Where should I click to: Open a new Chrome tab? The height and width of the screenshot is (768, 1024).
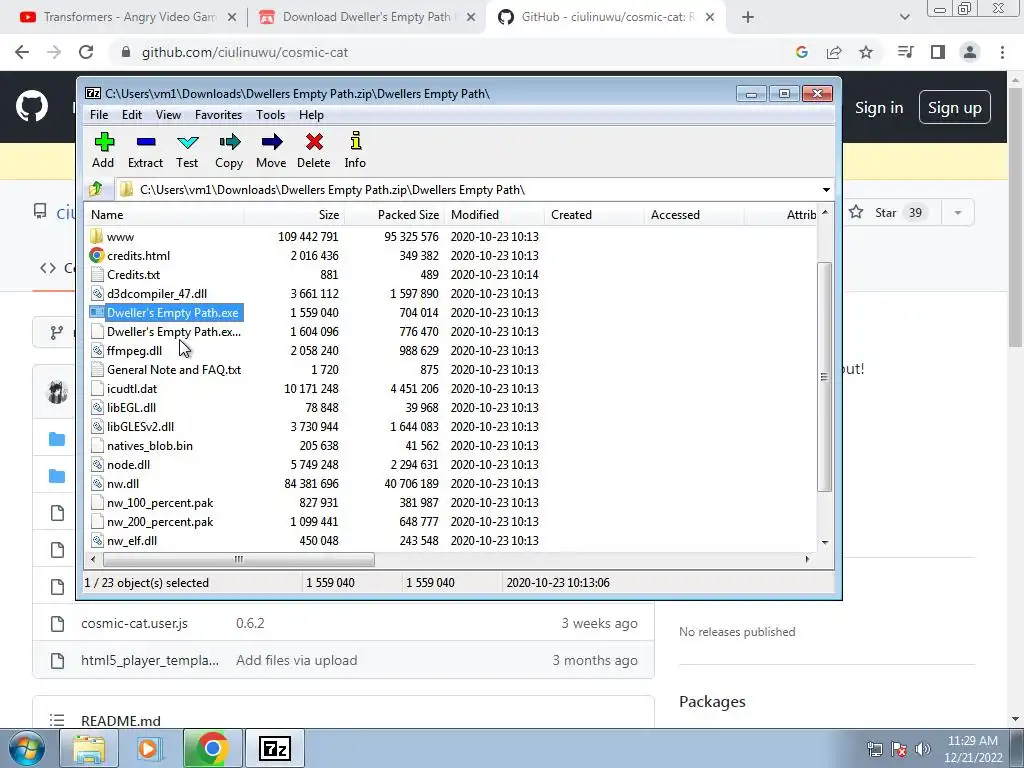(x=748, y=18)
